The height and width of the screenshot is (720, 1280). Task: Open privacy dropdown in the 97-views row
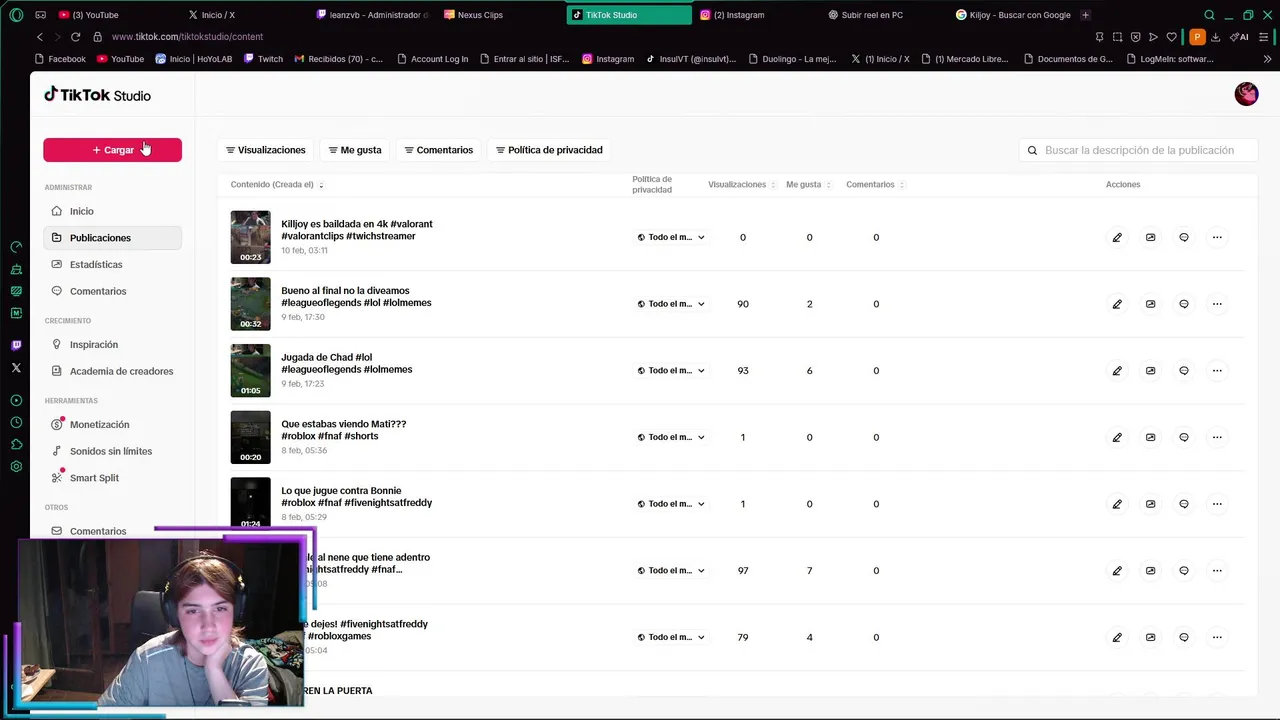coord(671,571)
